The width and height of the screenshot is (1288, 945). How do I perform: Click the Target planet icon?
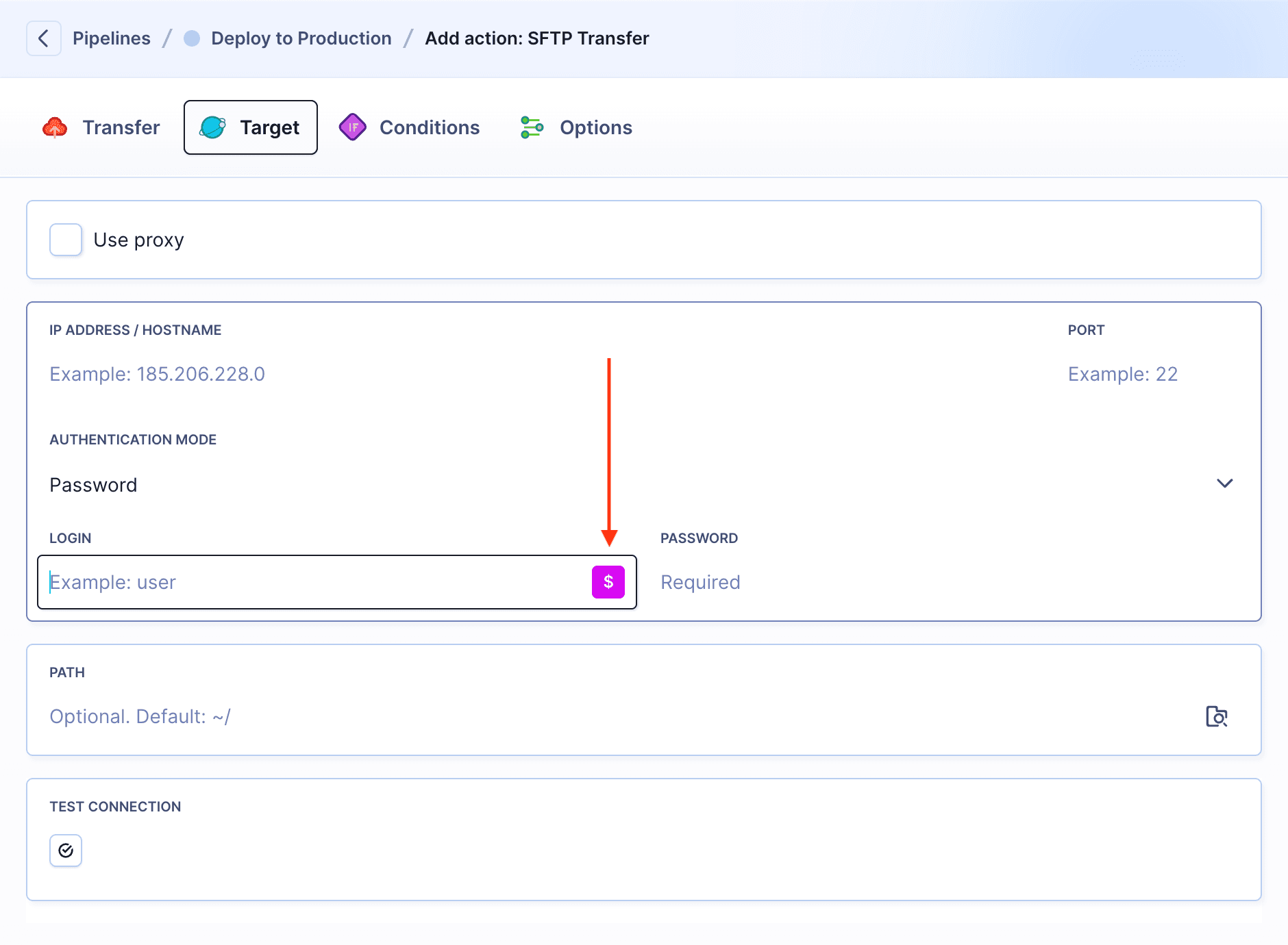tap(213, 126)
